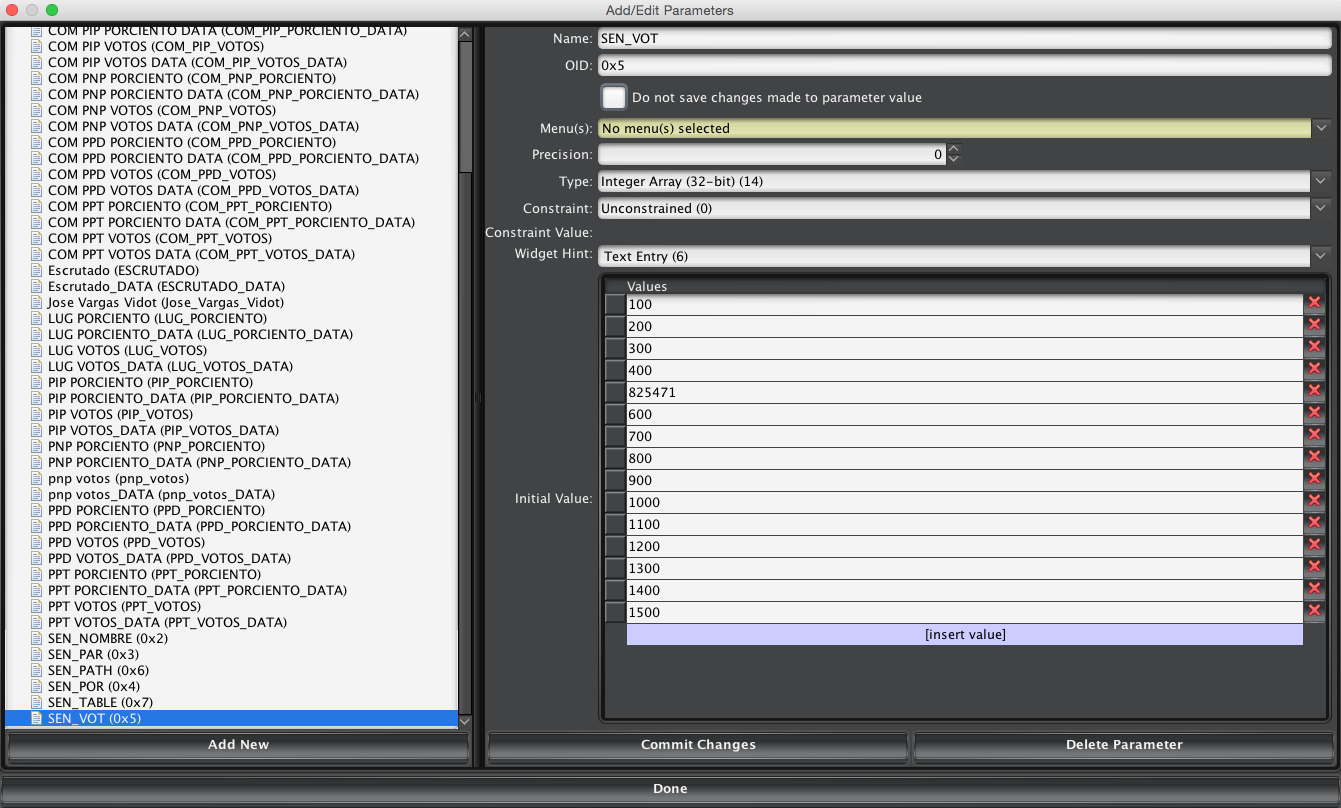Click the Commit Changes button
The image size is (1341, 808).
(697, 745)
